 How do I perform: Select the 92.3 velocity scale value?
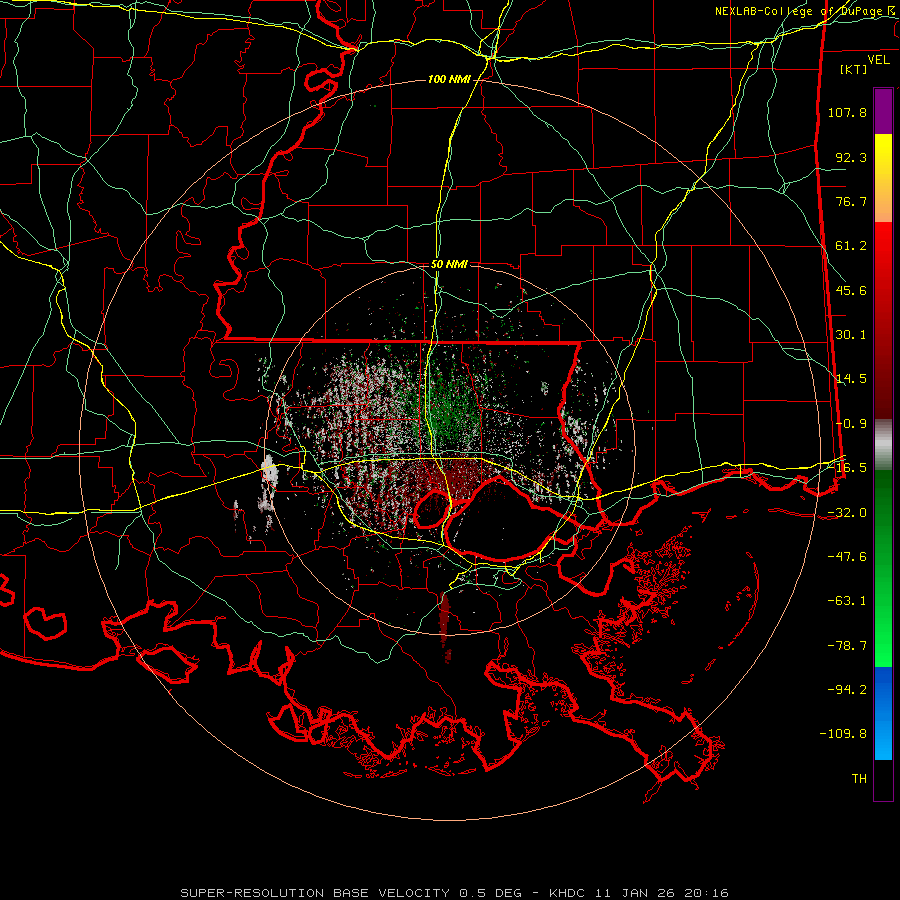[x=851, y=157]
